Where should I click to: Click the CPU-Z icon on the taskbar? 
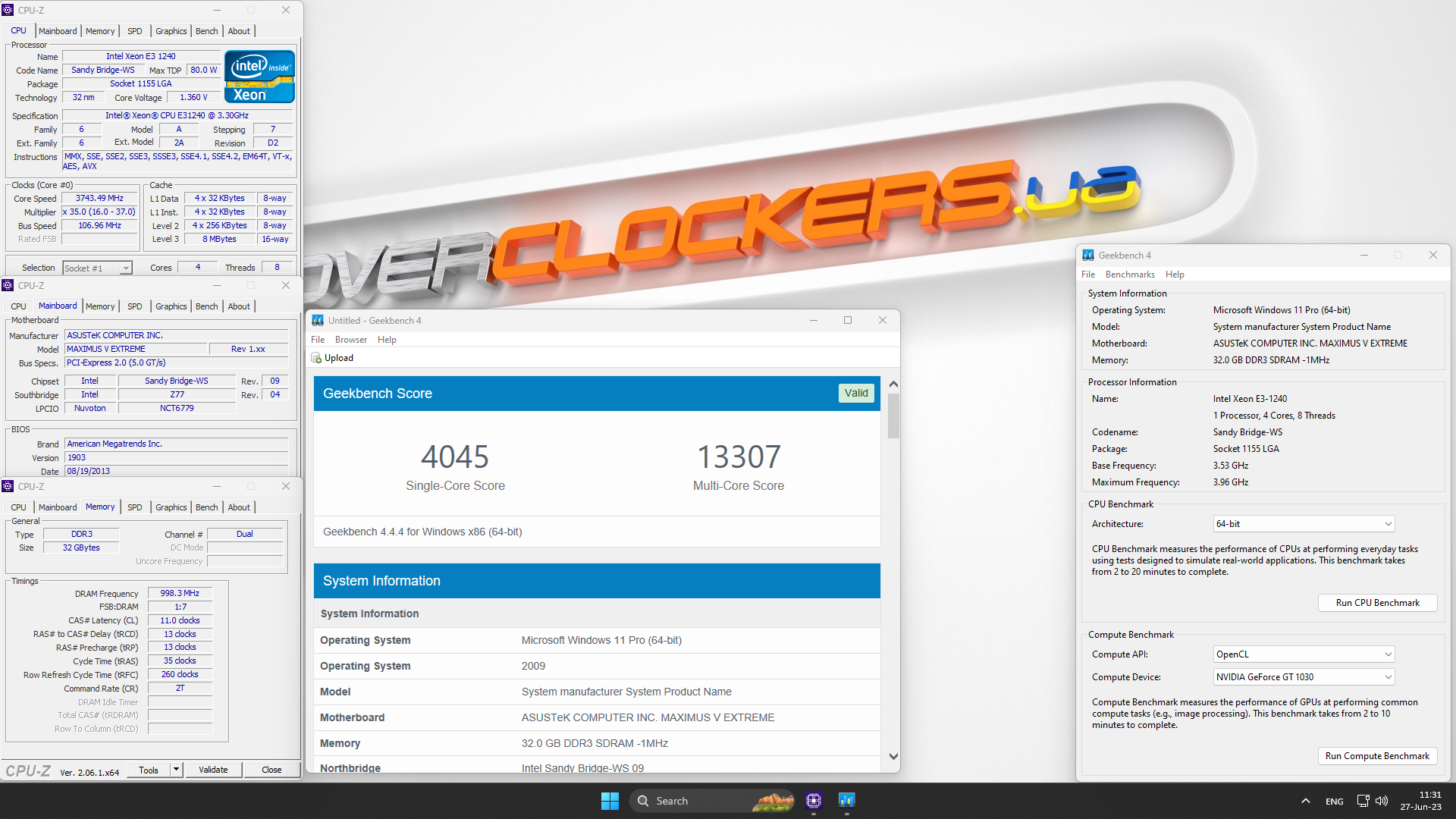(x=814, y=801)
